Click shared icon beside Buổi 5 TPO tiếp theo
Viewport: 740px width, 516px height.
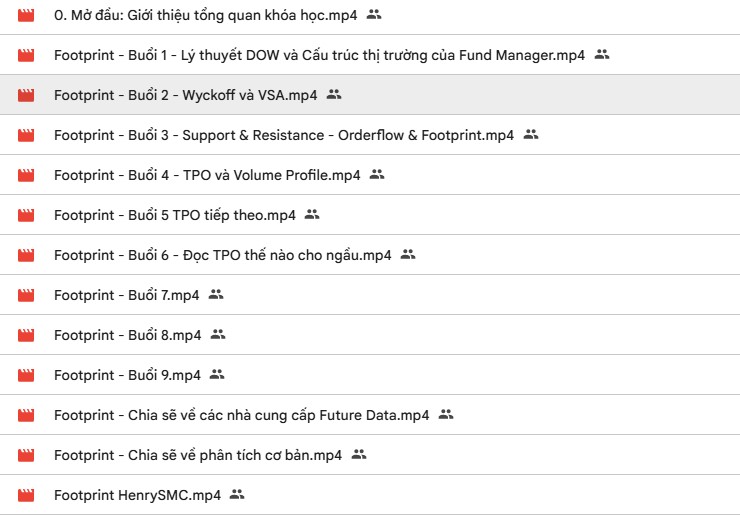[312, 215]
